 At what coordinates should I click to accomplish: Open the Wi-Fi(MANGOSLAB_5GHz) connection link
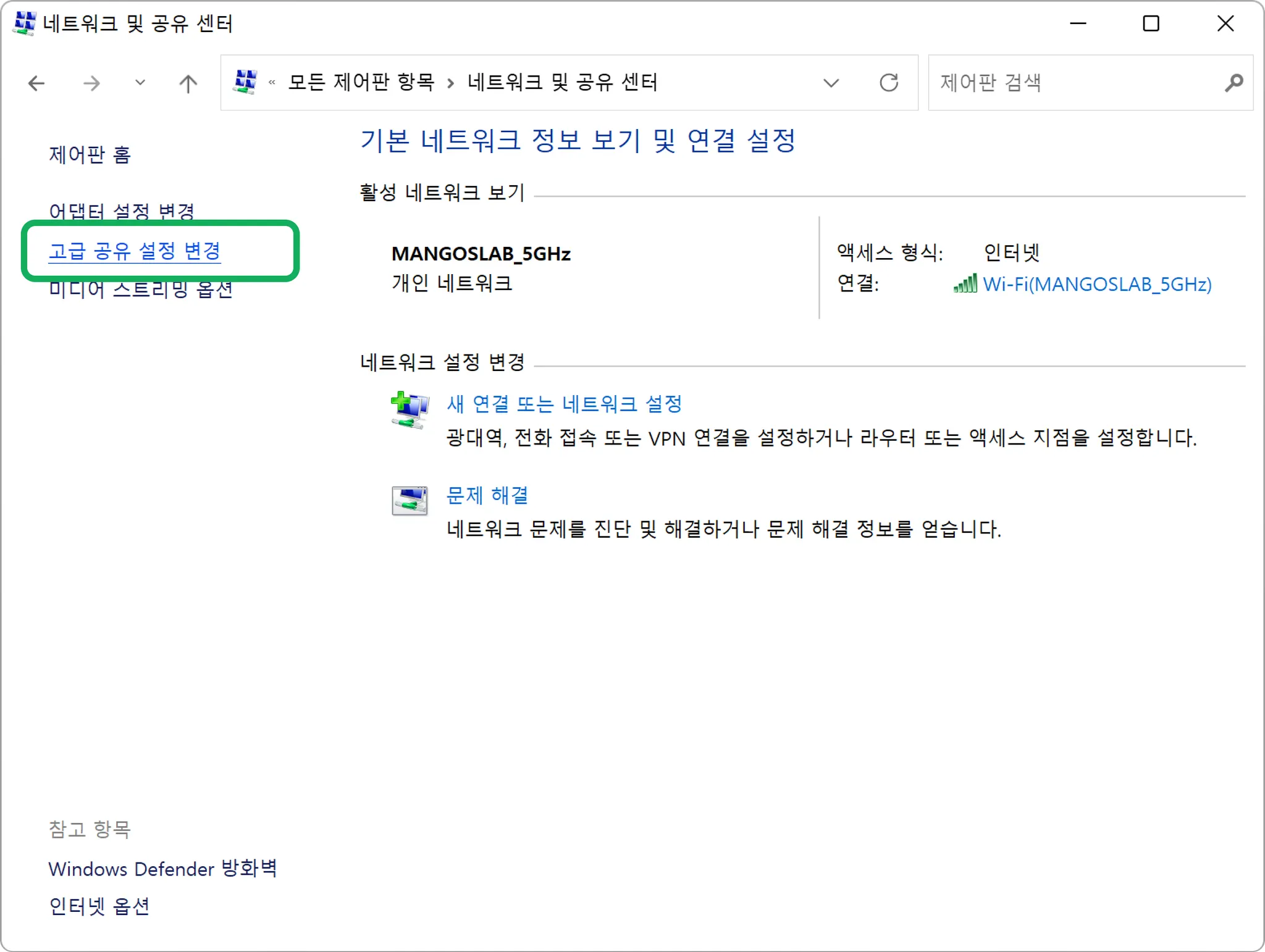[x=1097, y=284]
